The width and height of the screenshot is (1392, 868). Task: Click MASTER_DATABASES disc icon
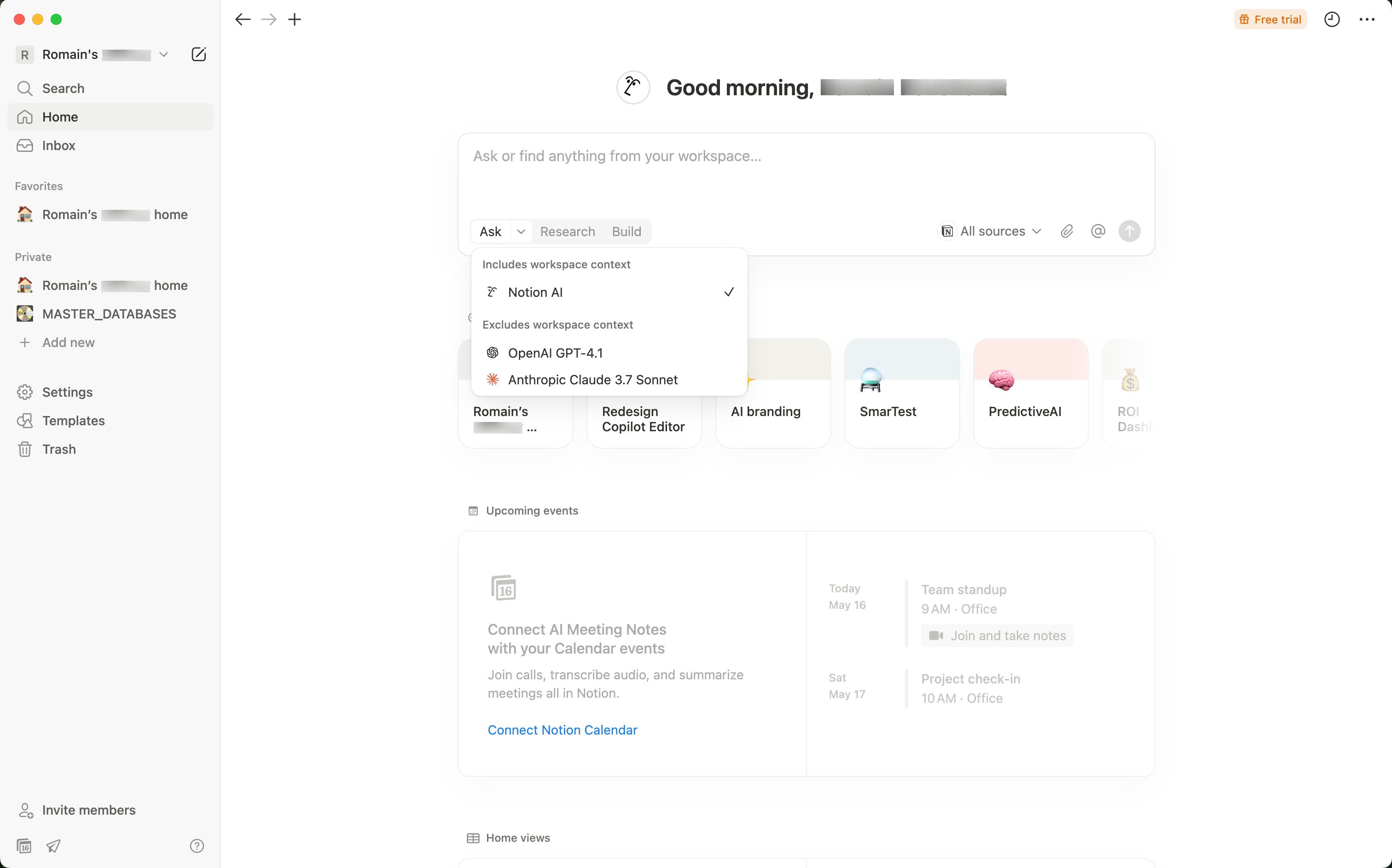(25, 314)
